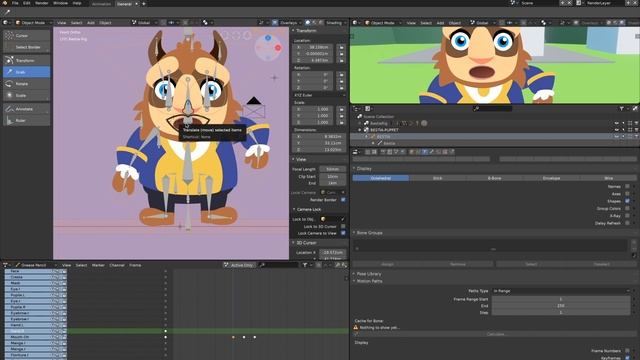This screenshot has width=640, height=360.
Task: Open the Marker menu in the dope sheet
Action: 98,265
